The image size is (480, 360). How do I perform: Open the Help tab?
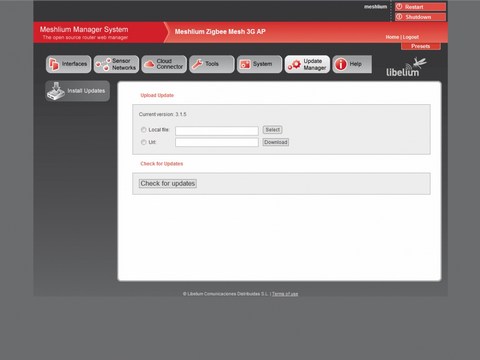[x=352, y=64]
